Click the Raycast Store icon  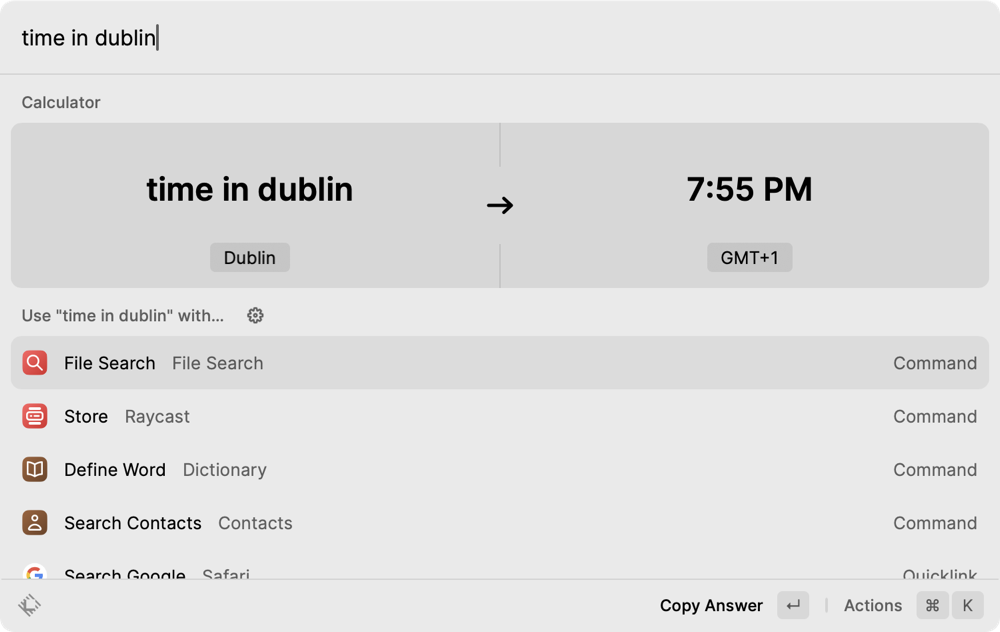(35, 416)
